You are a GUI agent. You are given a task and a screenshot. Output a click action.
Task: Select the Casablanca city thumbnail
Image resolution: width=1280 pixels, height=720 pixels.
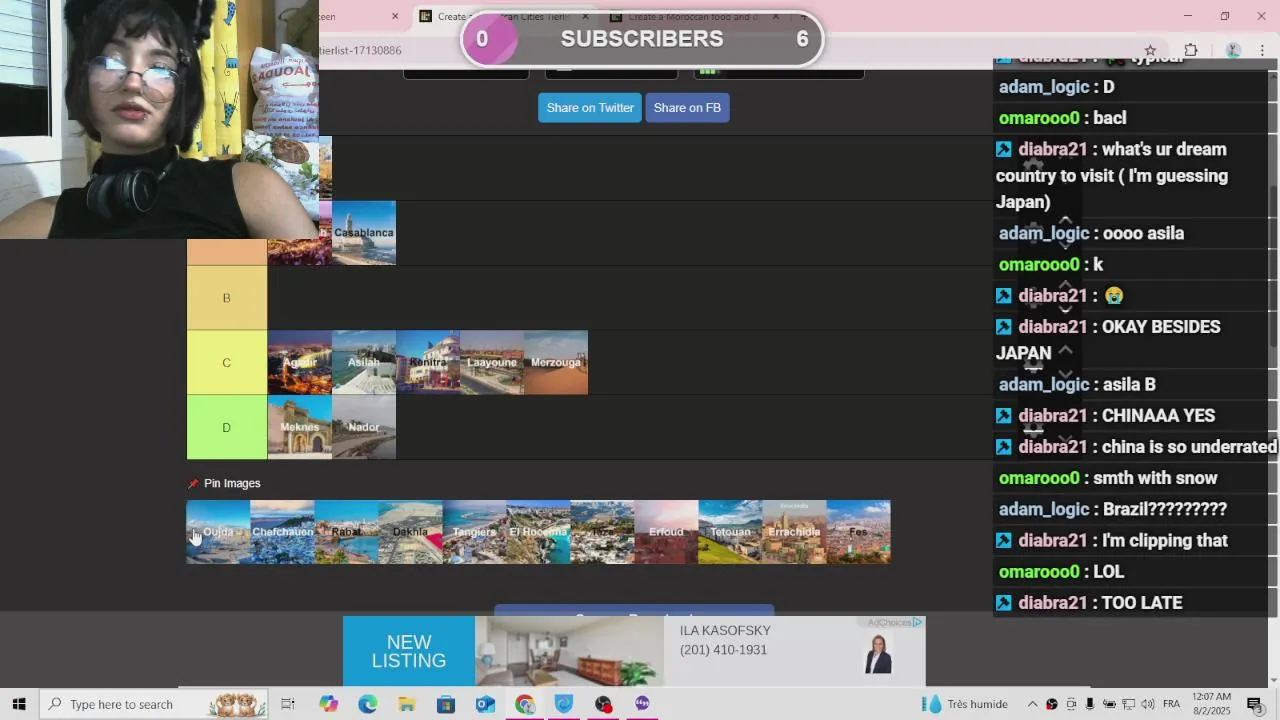364,233
